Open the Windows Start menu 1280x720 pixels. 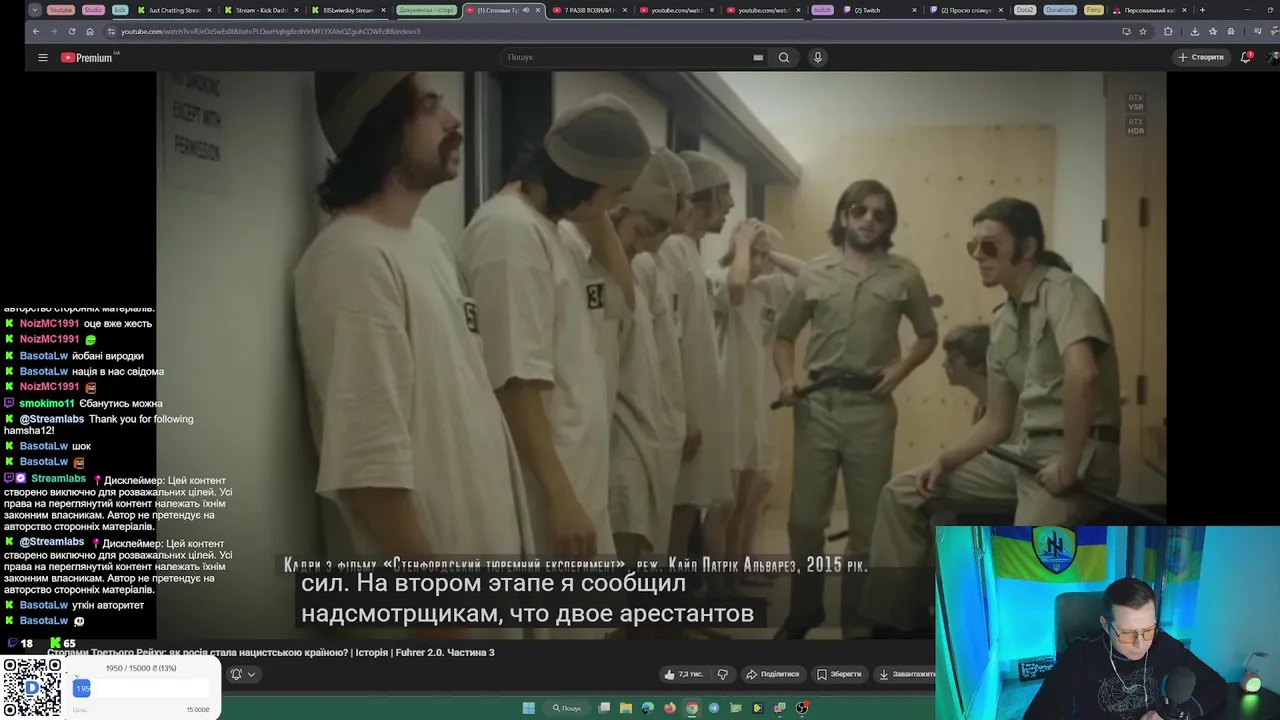[x=529, y=708]
